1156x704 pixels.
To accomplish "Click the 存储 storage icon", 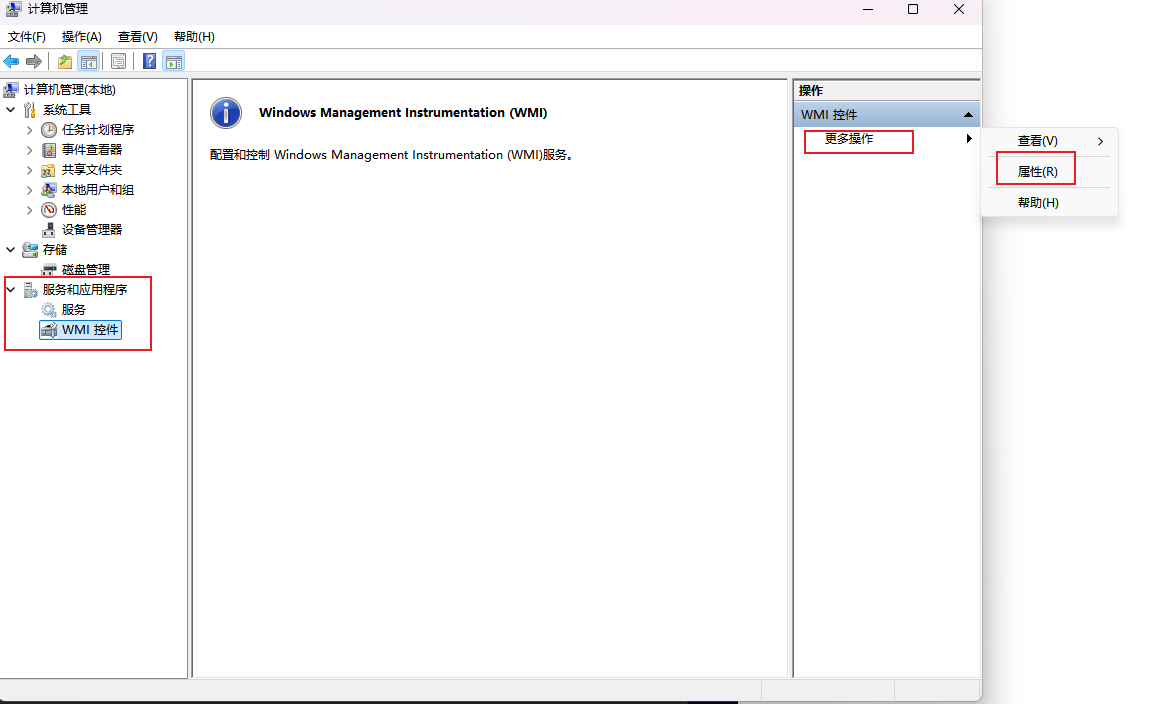I will click(x=30, y=250).
